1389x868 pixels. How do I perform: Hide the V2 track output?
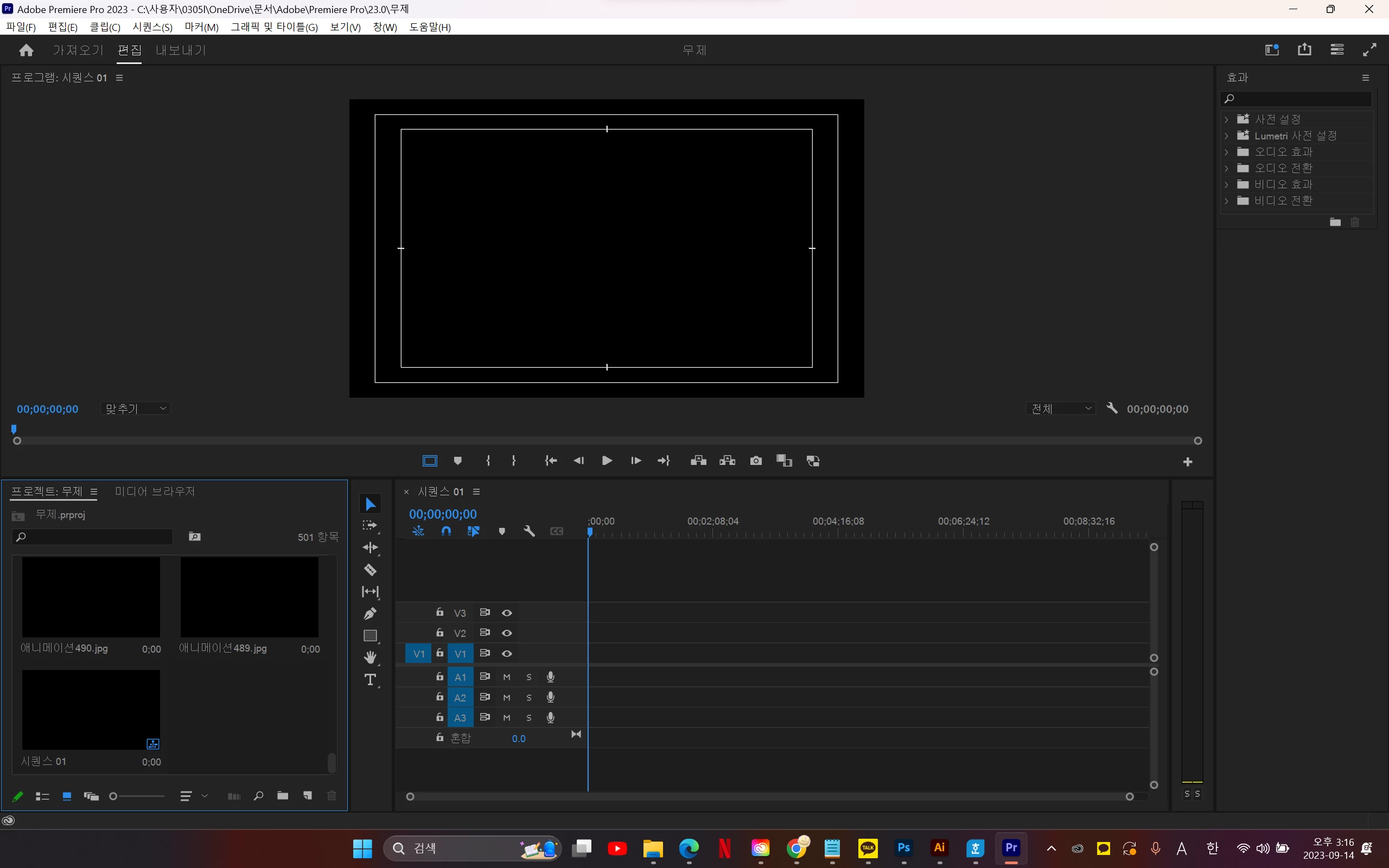pos(507,633)
